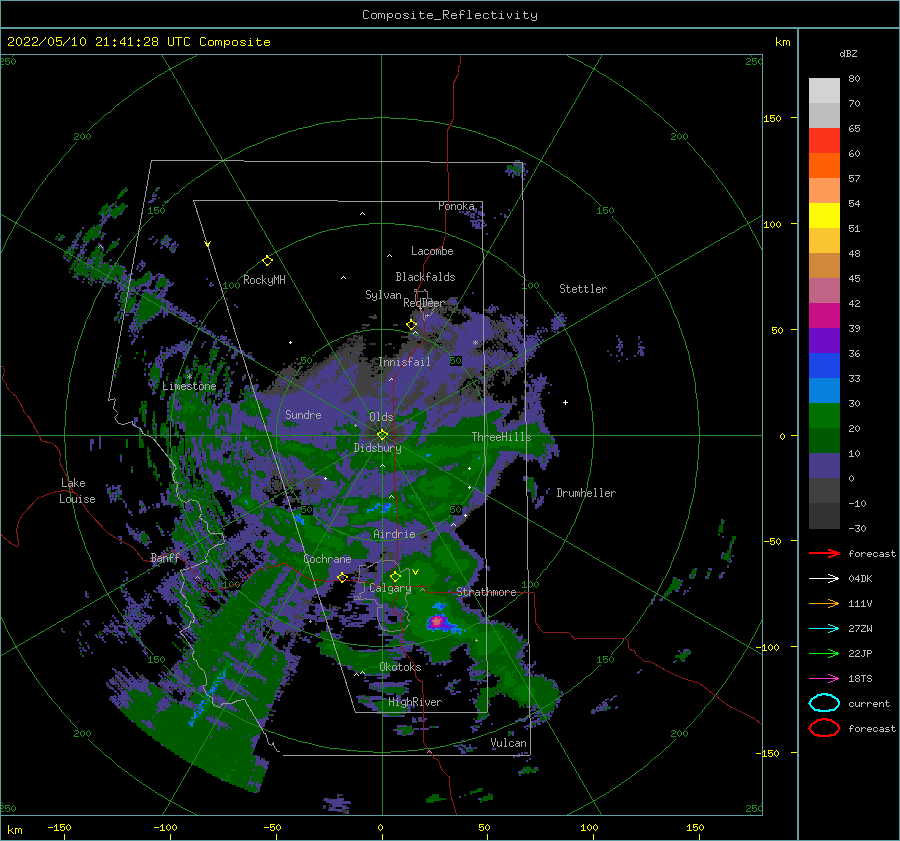900x841 pixels.
Task: Click the 'HighRiver' city label
Action: [x=414, y=702]
